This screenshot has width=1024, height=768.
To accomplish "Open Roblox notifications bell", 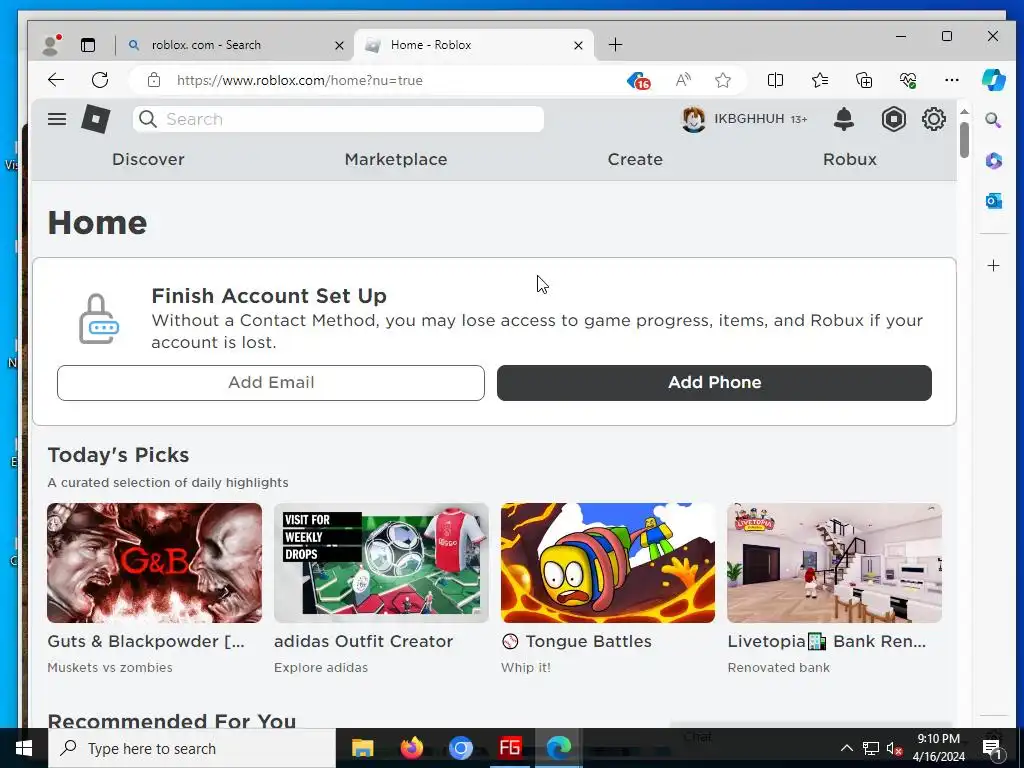I will (x=844, y=119).
